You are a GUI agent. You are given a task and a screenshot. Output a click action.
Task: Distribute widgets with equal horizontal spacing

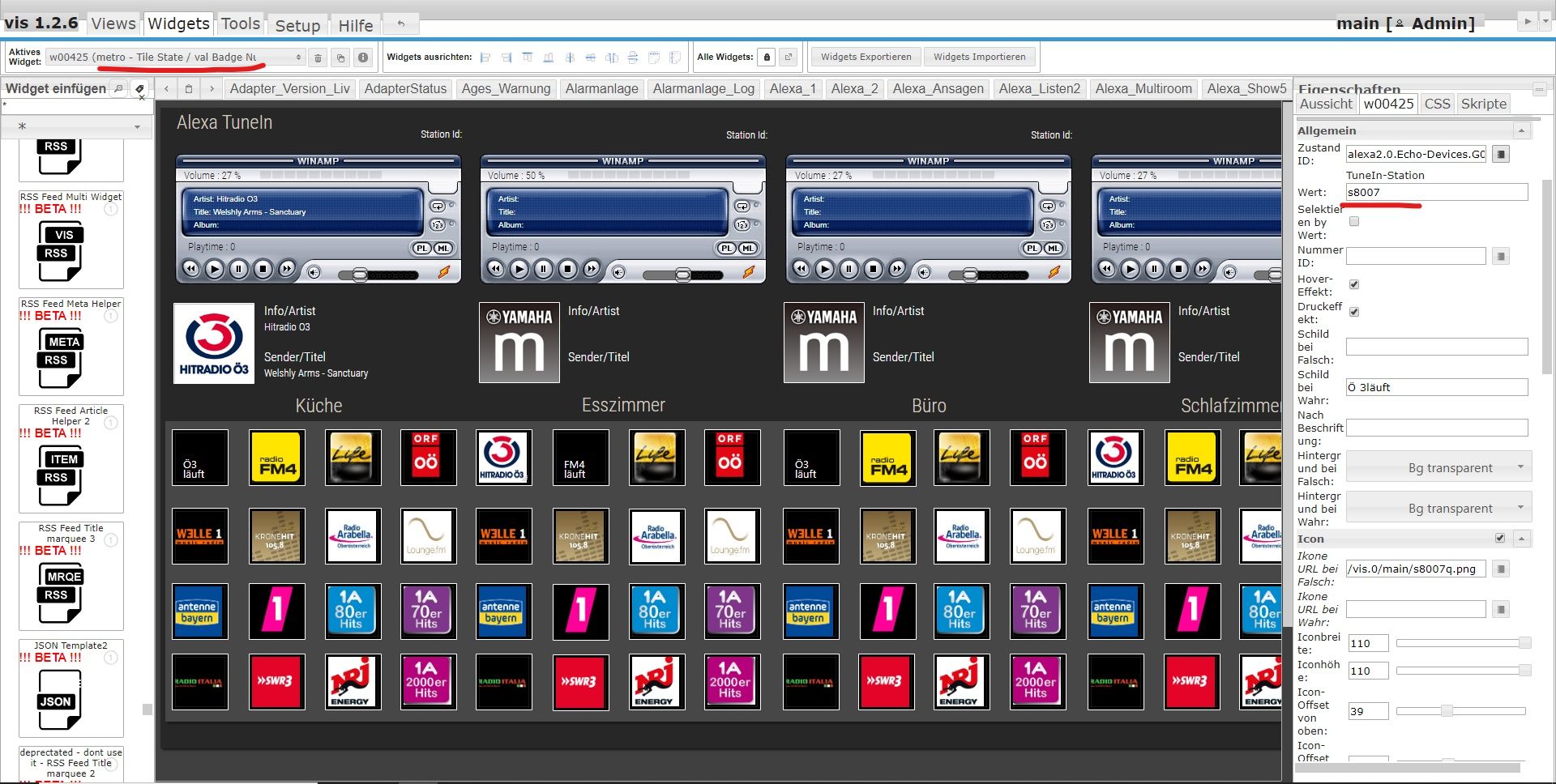pos(612,58)
